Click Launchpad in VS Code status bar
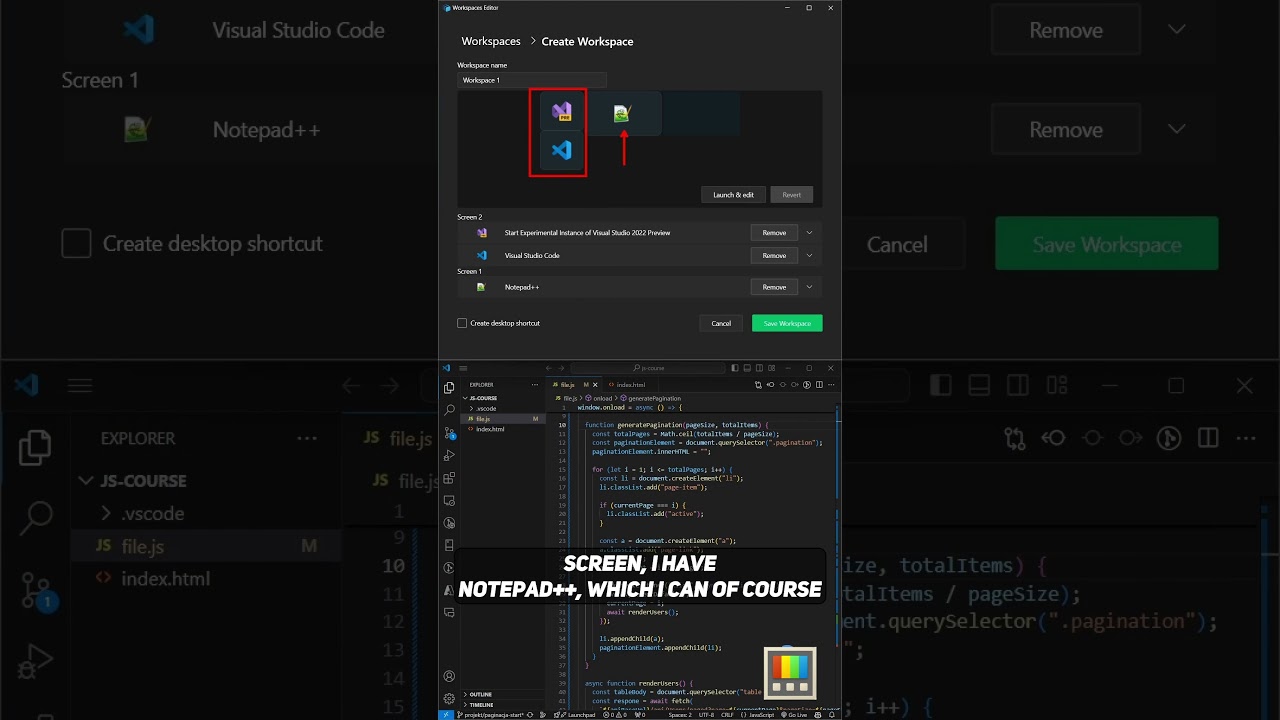This screenshot has width=1280, height=720. pos(575,715)
